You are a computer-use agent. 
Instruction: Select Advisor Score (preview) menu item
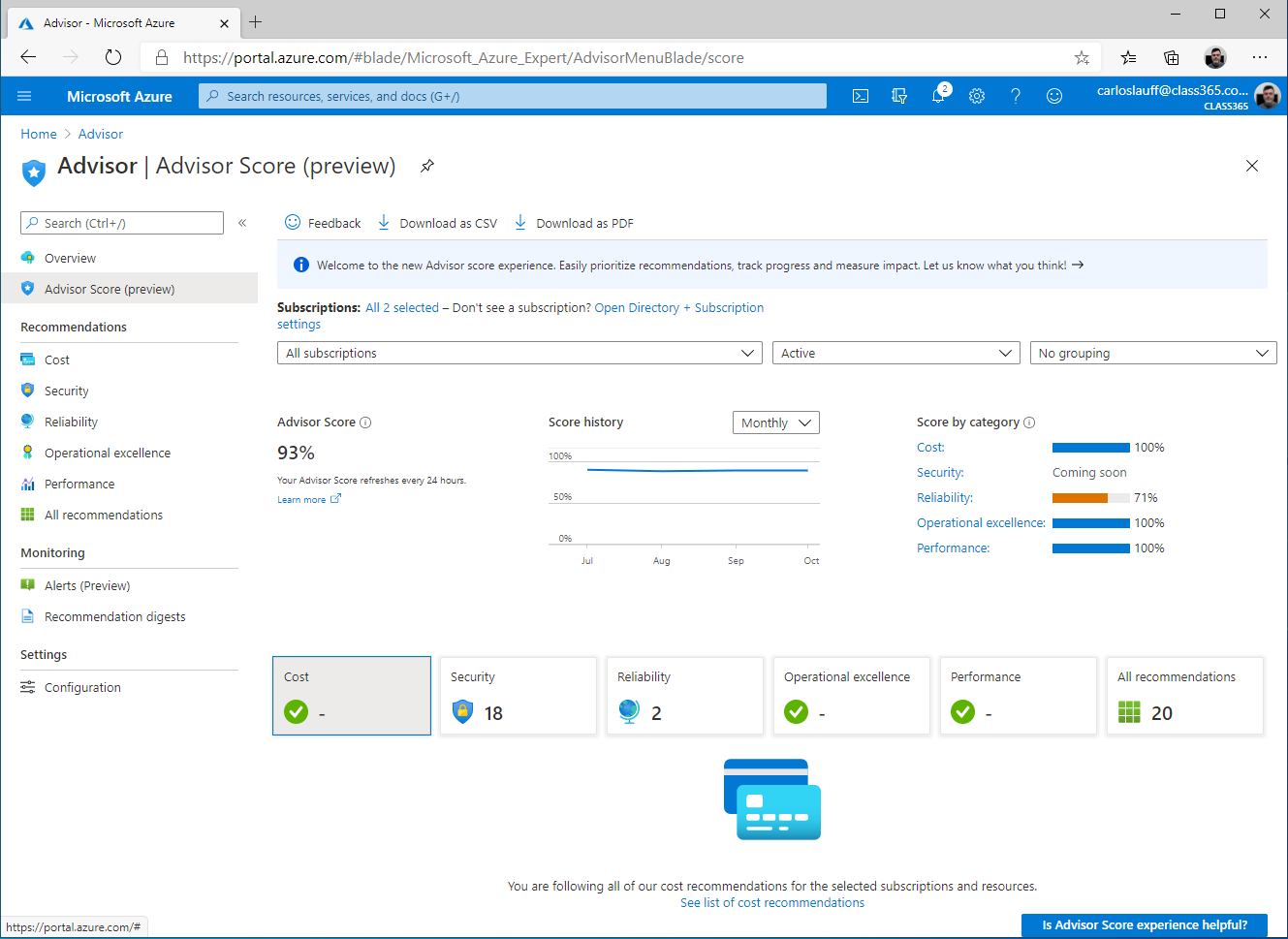click(129, 289)
